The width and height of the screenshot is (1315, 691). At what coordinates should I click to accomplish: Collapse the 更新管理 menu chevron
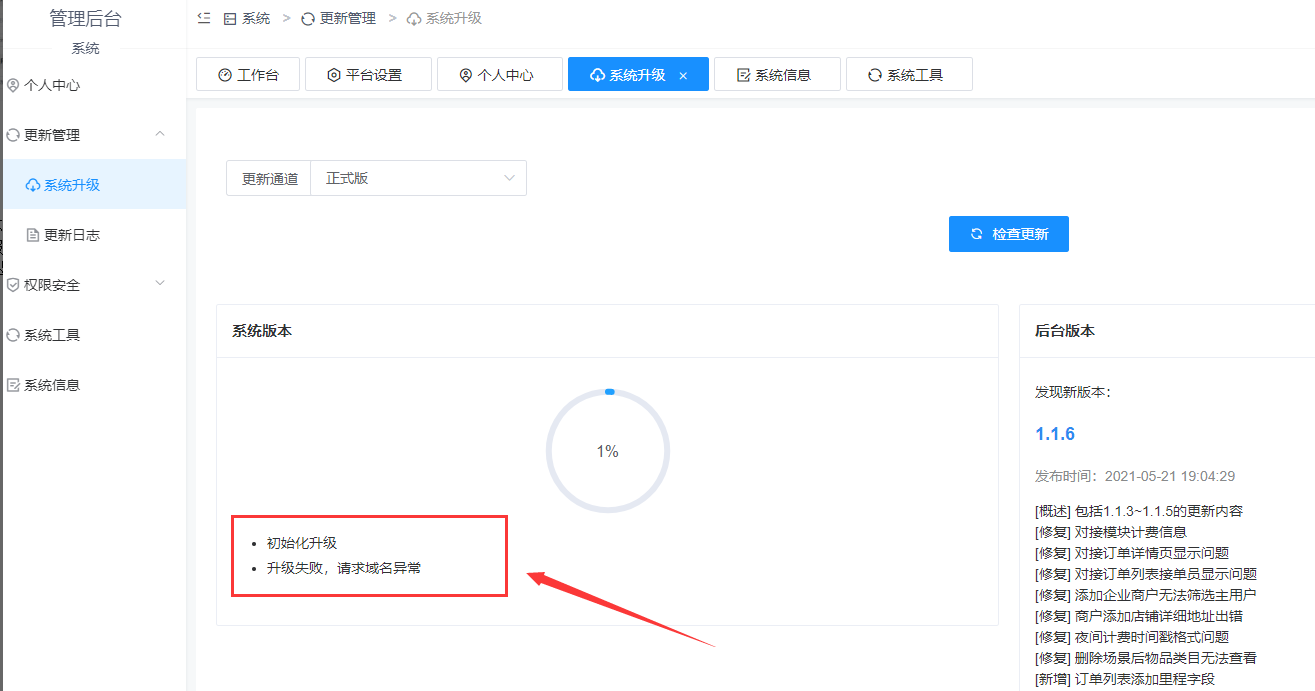pos(160,134)
